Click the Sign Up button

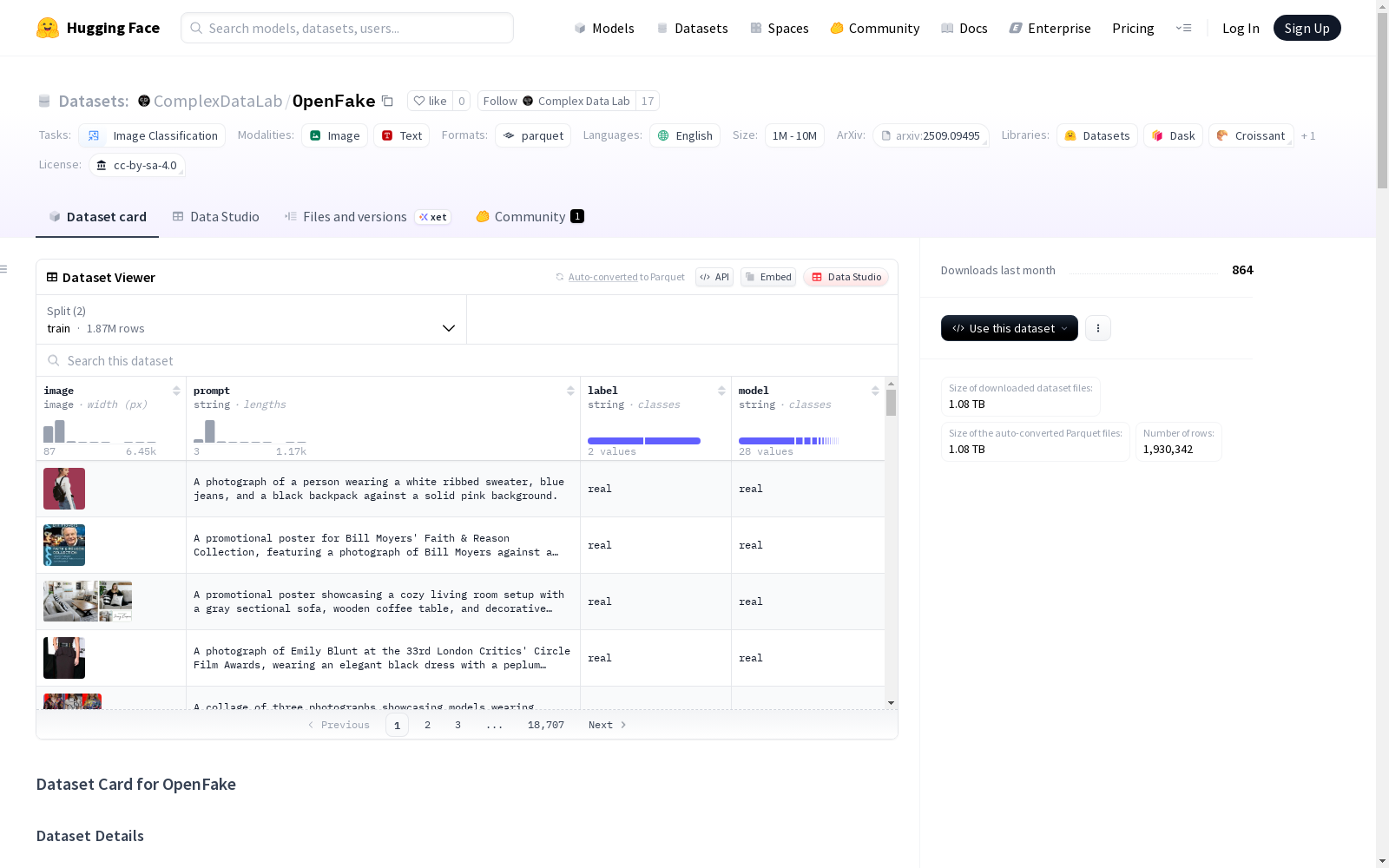pos(1307,28)
